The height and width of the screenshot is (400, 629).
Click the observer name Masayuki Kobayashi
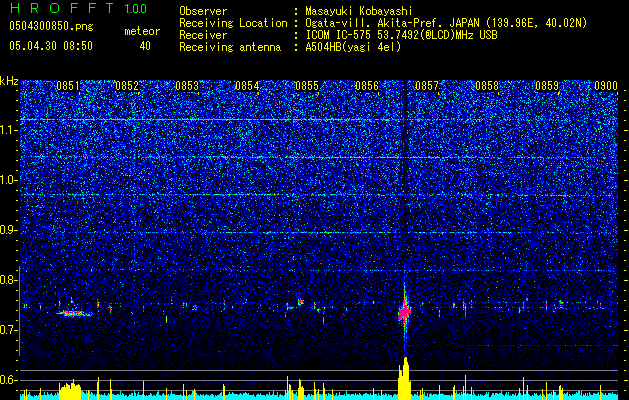tap(359, 11)
